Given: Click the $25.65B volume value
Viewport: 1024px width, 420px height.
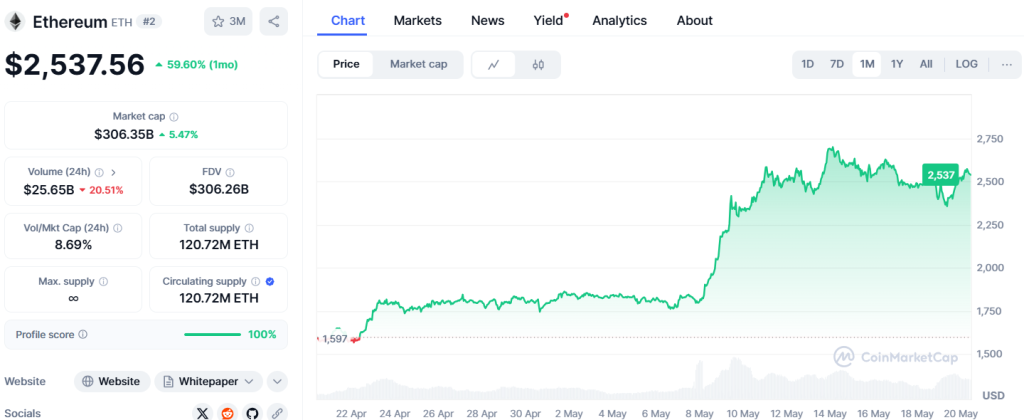Looking at the screenshot, I should (x=48, y=190).
